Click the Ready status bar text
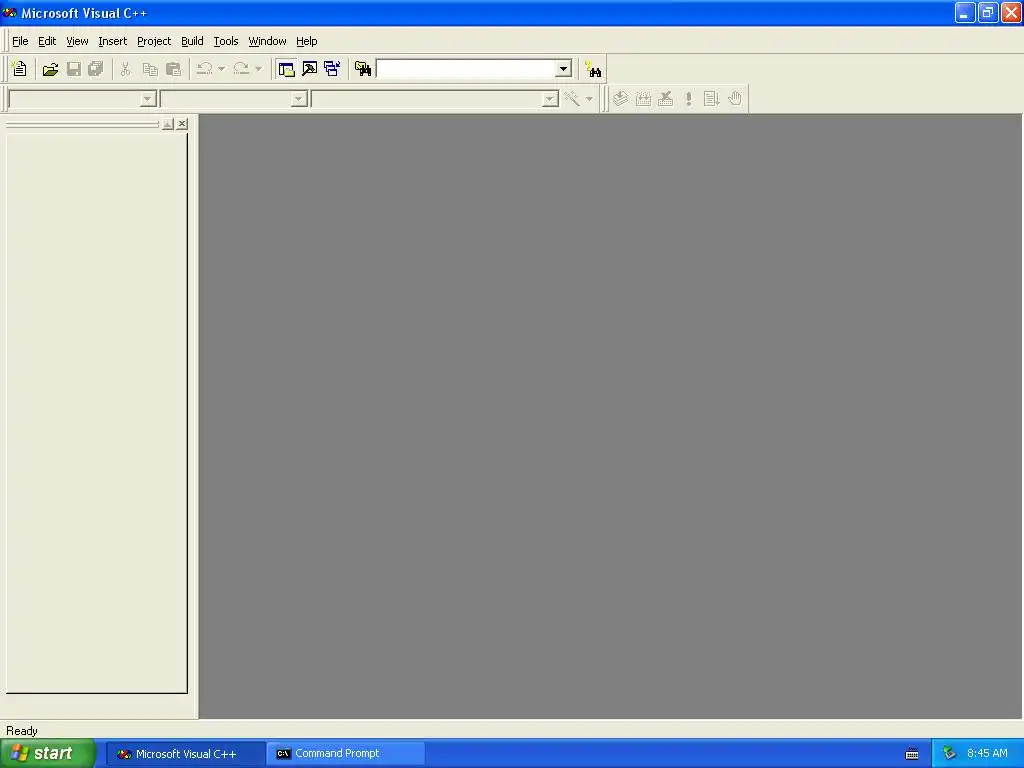Screen dimensions: 1024x768 (x=22, y=731)
